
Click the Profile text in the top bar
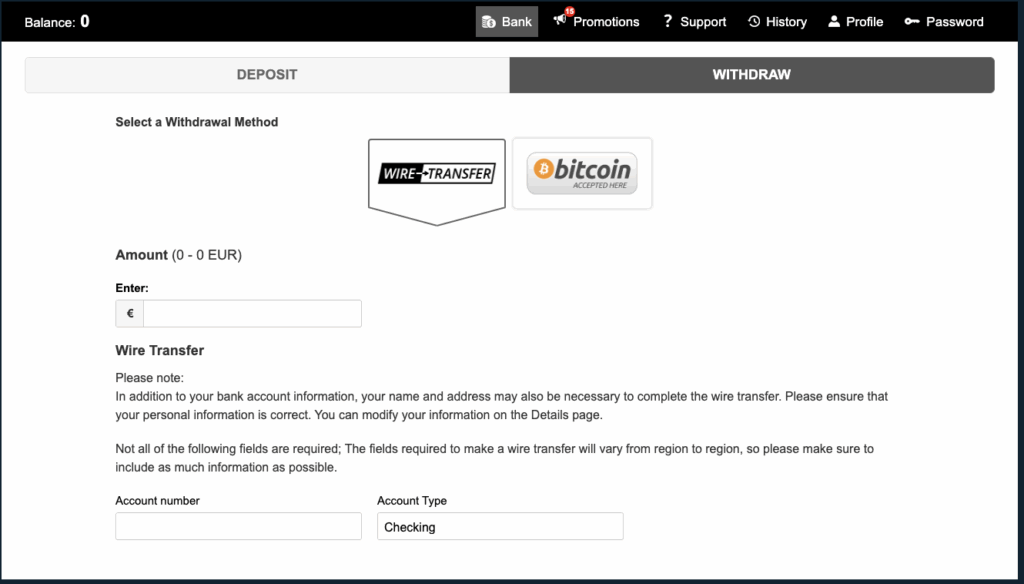coord(864,22)
